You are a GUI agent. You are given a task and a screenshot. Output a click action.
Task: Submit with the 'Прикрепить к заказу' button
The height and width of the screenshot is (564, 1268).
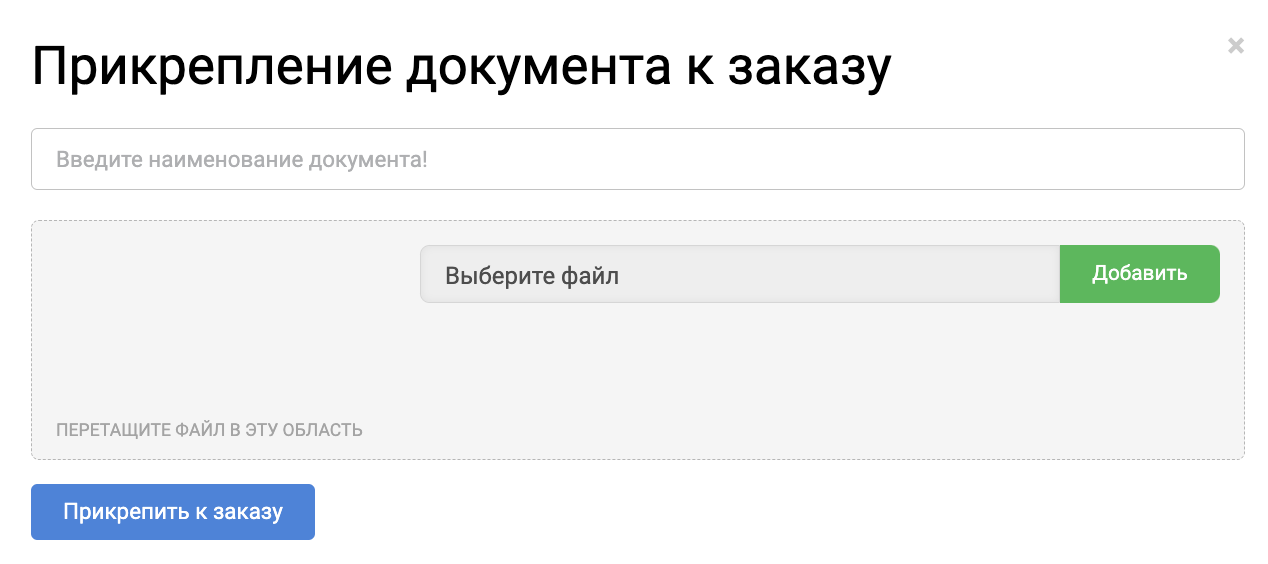(173, 512)
